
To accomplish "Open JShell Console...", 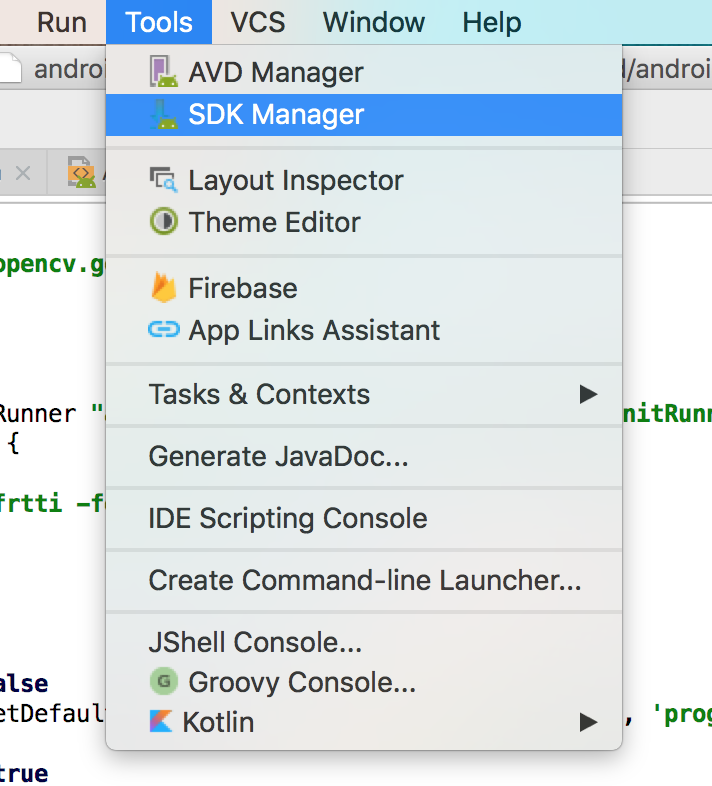I will pos(364,642).
